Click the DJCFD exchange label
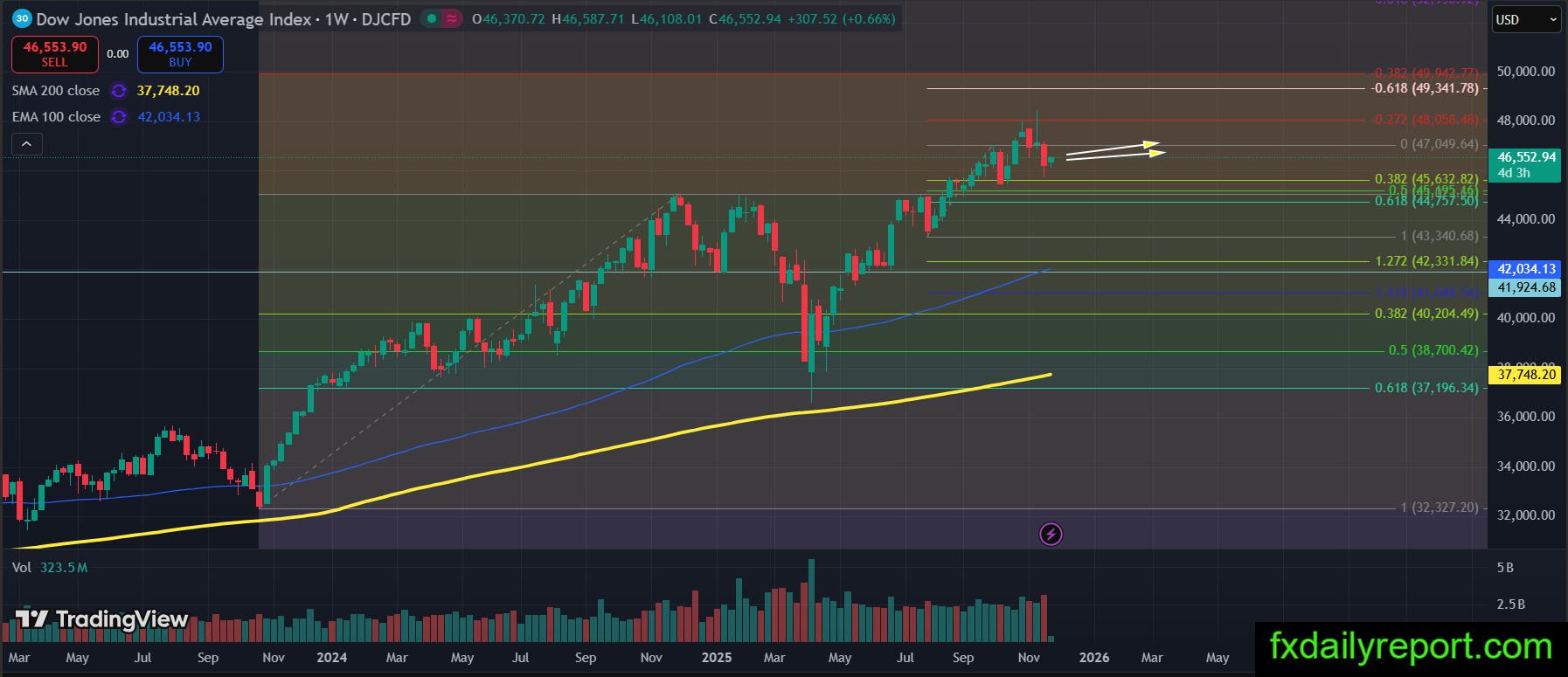The width and height of the screenshot is (1568, 677). 386,18
